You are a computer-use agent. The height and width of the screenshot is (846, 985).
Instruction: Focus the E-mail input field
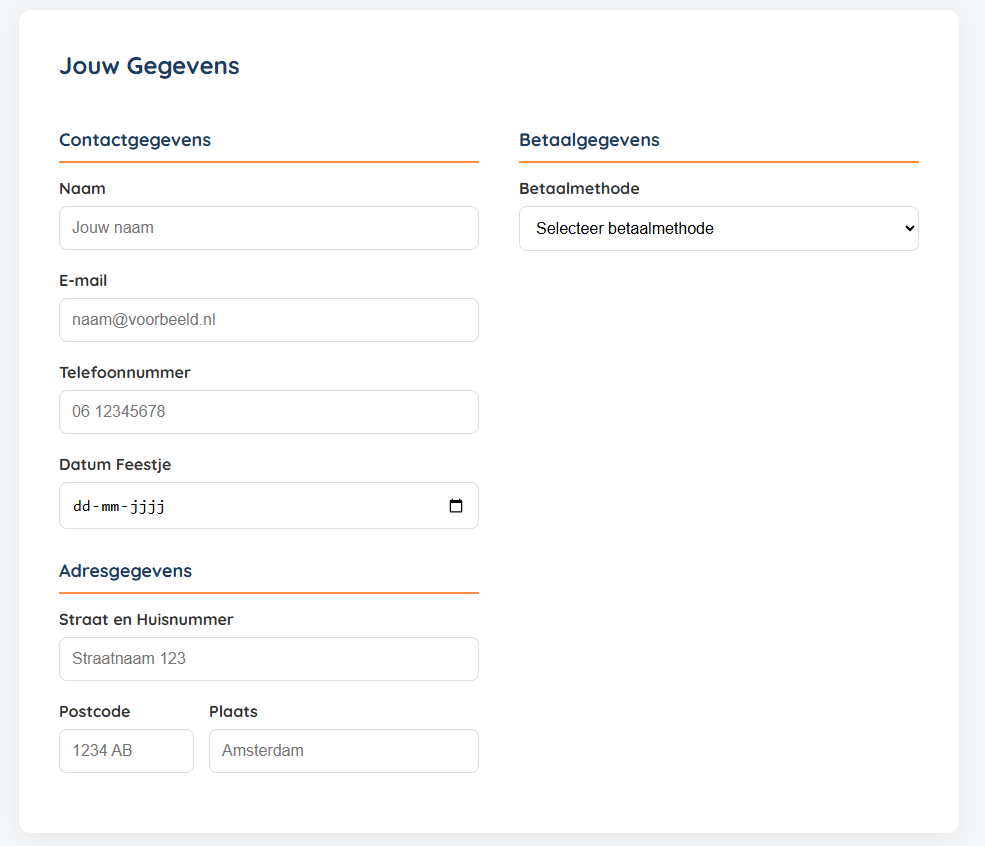pos(268,320)
